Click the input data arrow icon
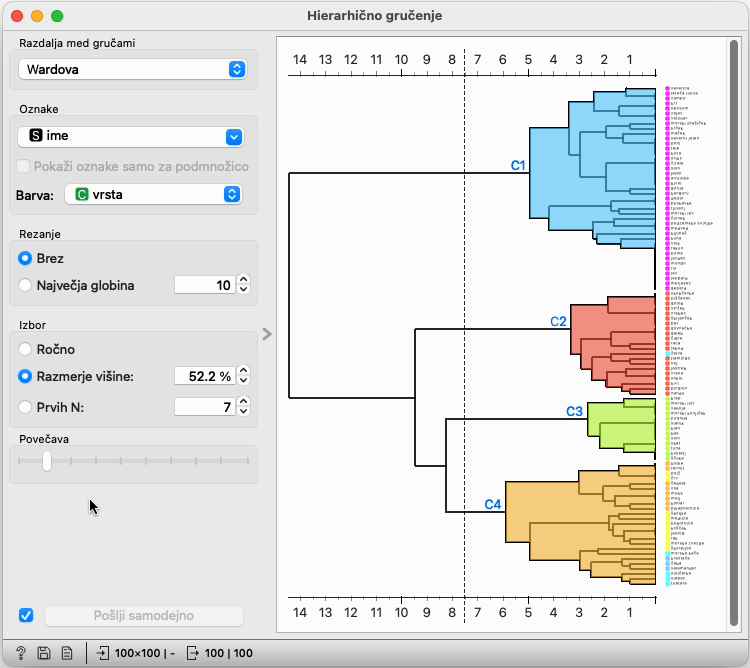 [x=103, y=653]
